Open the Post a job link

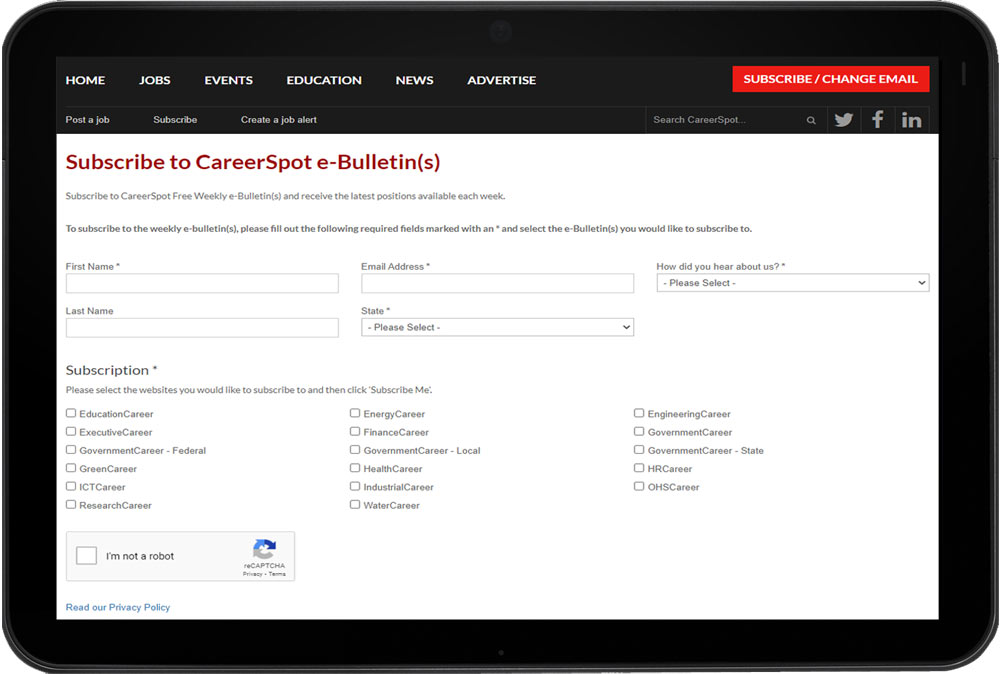coord(87,120)
